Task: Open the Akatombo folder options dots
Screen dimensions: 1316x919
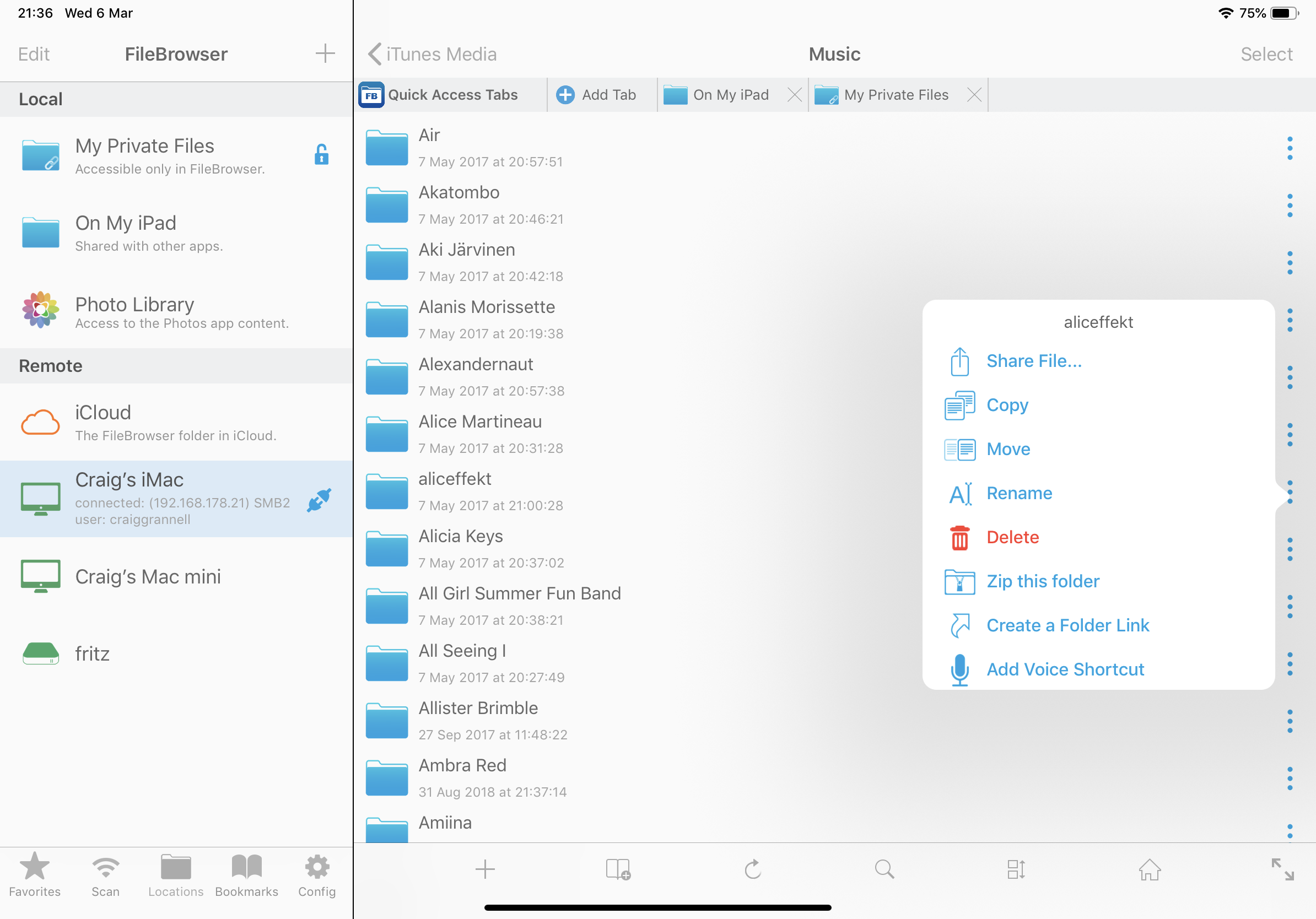Action: pyautogui.click(x=1290, y=205)
